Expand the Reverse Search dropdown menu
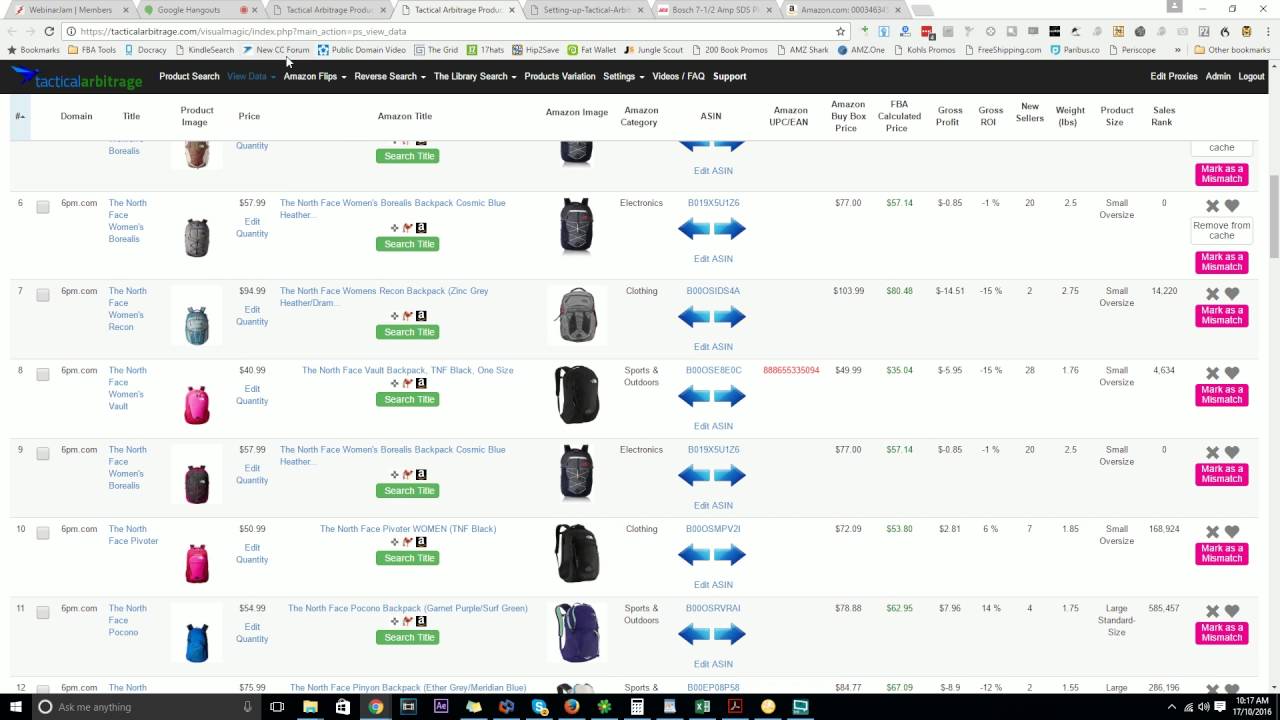 (390, 76)
